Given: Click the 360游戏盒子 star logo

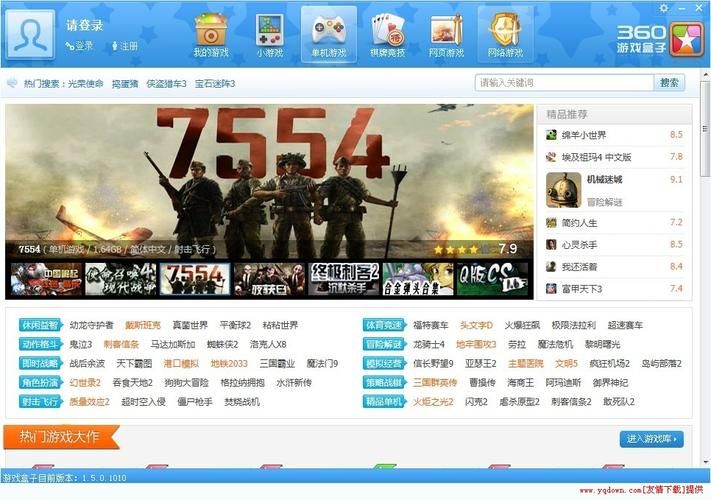Looking at the screenshot, I should [x=687, y=39].
